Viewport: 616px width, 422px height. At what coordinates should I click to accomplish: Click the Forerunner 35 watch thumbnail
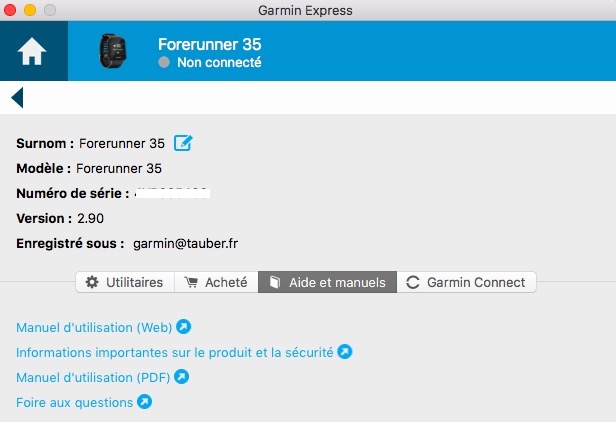click(113, 52)
